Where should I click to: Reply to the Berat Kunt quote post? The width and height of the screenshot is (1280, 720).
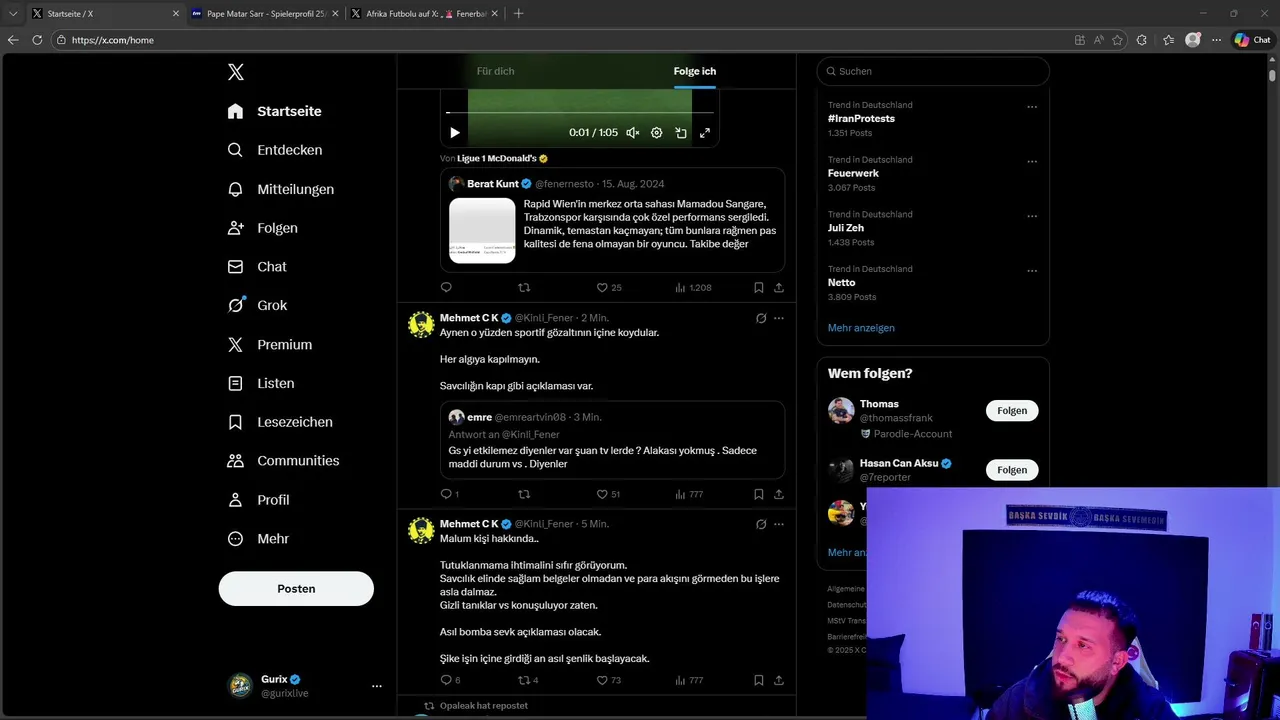pyautogui.click(x=446, y=288)
